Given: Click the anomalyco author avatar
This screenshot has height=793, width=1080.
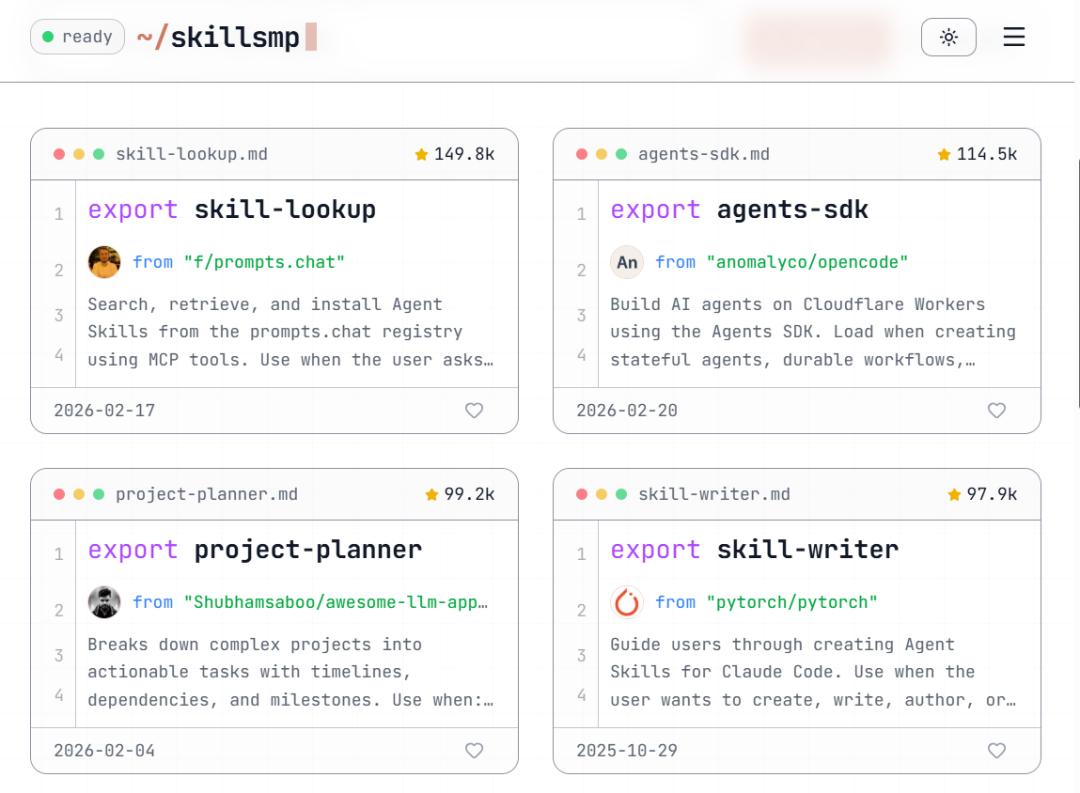Looking at the screenshot, I should click(x=627, y=262).
